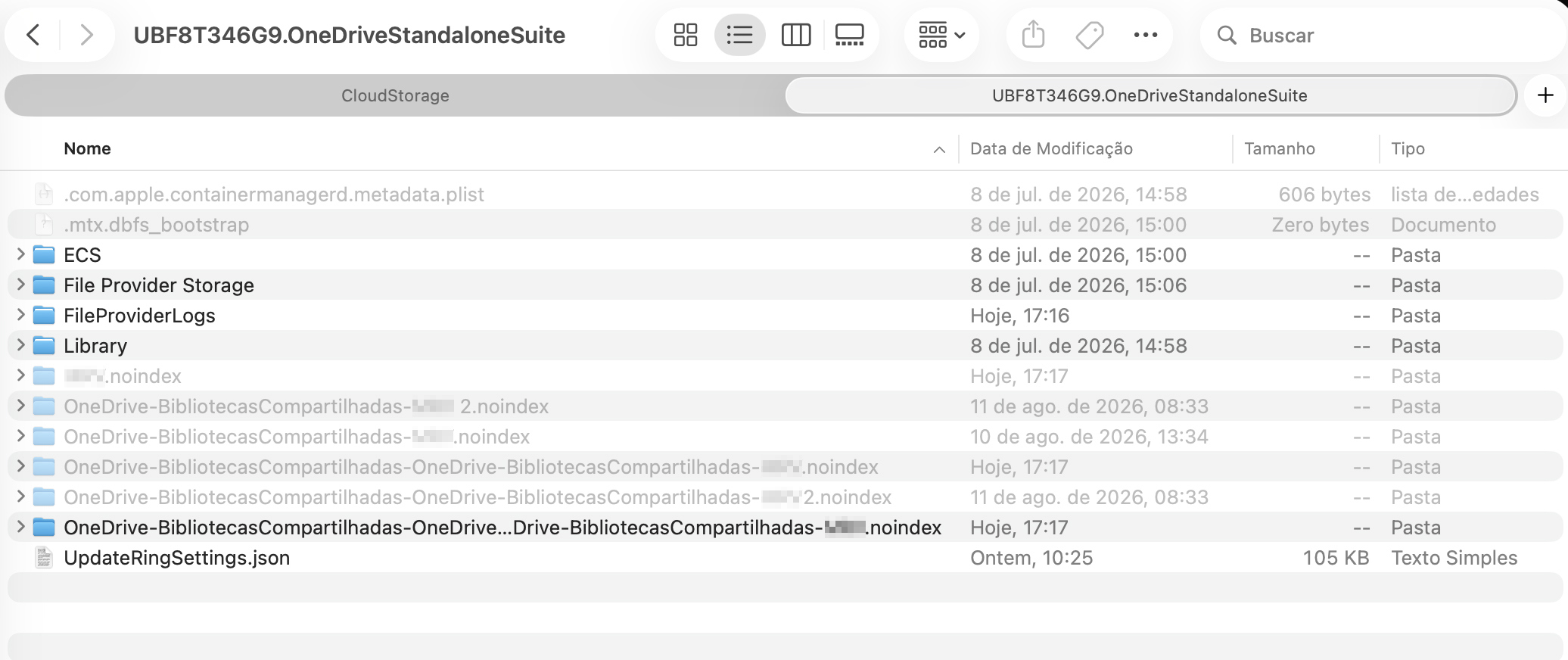Select the File Provider Storage folder icon
Screen dimensions: 1568x660
click(x=45, y=285)
